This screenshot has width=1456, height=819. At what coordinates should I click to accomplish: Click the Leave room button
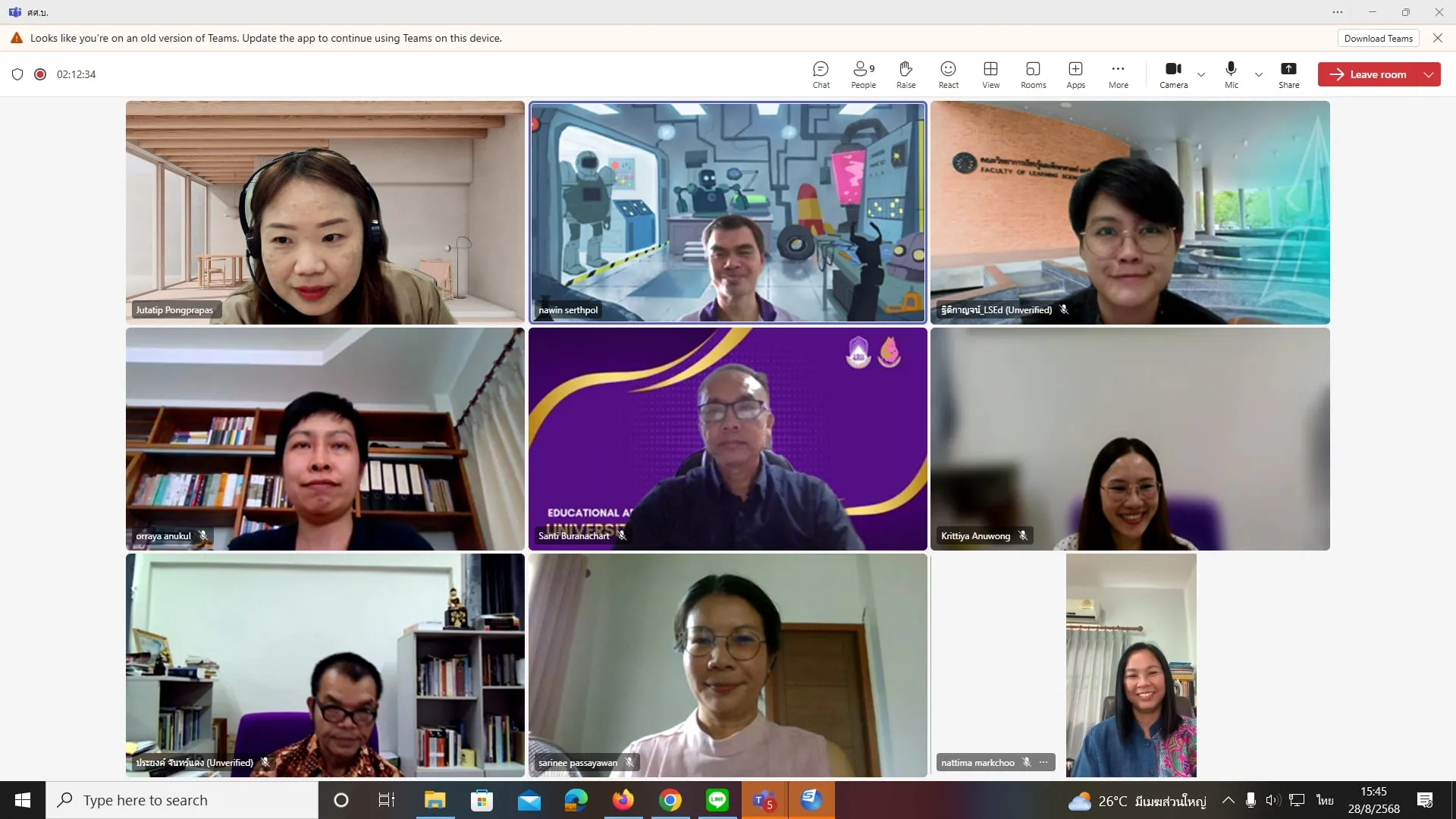1369,74
